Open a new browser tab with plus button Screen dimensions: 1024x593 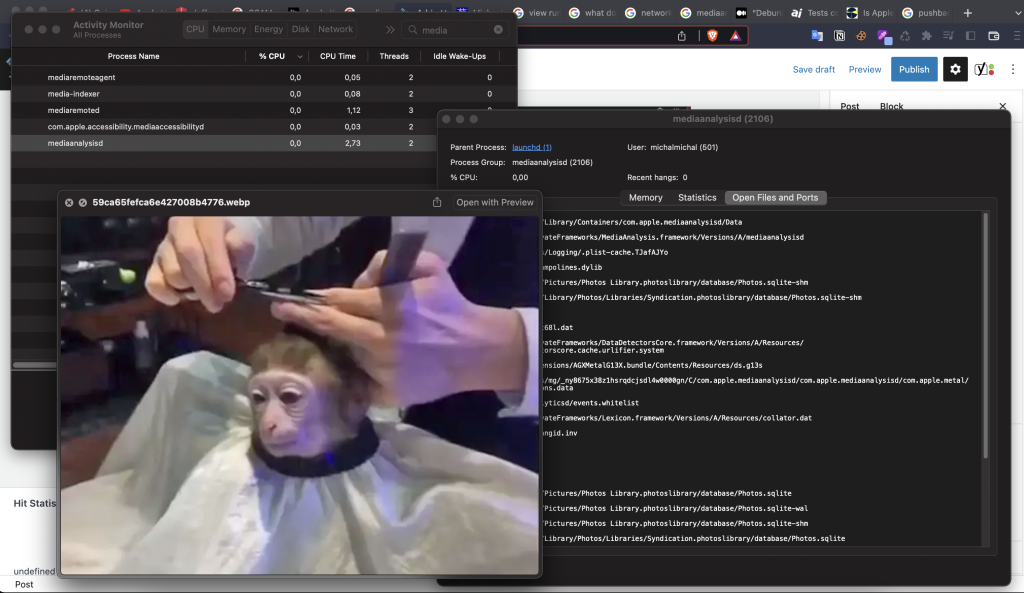click(x=968, y=12)
